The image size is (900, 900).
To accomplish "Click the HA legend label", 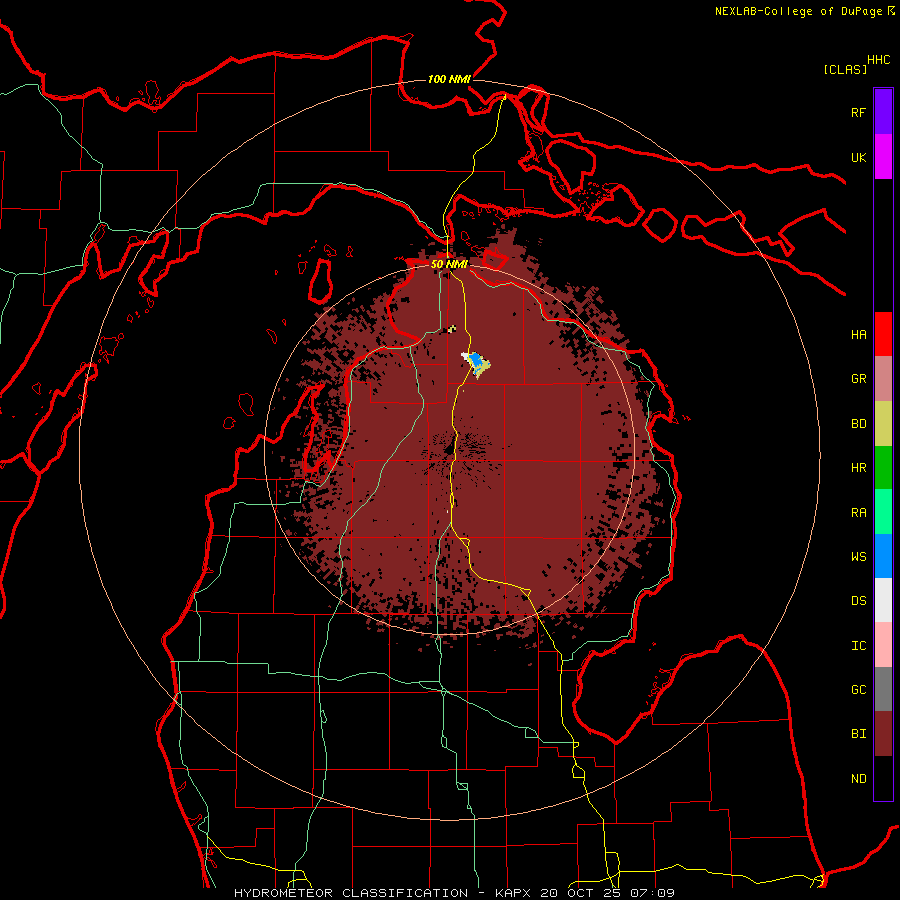I will (x=858, y=334).
